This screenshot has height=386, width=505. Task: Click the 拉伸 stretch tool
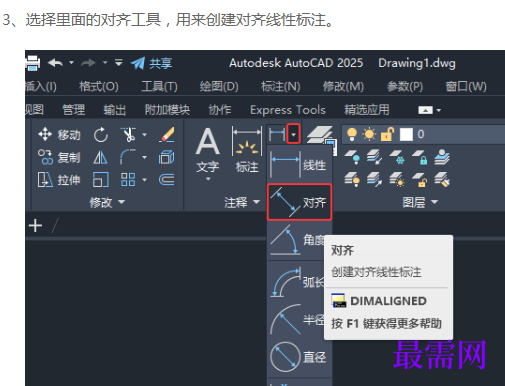59,180
